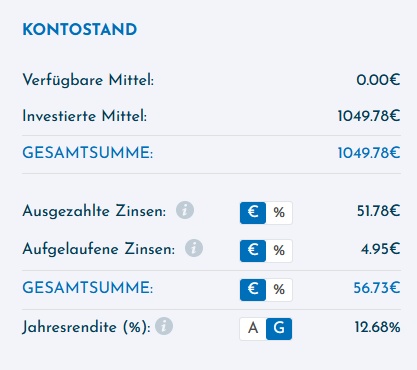
Task: Show interest Gesamtsumme in percent
Action: pyautogui.click(x=279, y=289)
